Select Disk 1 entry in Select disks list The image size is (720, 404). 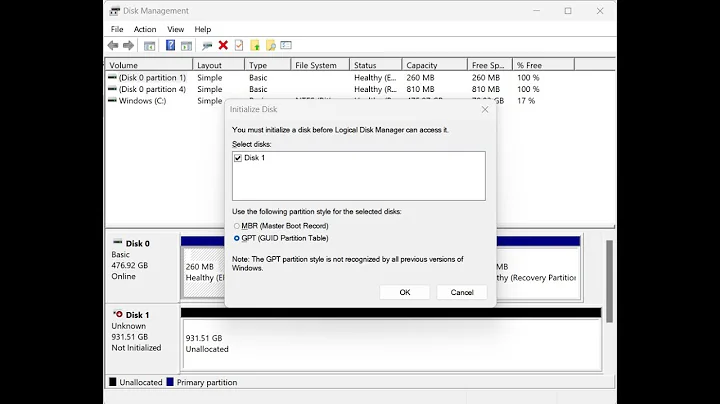(x=254, y=158)
